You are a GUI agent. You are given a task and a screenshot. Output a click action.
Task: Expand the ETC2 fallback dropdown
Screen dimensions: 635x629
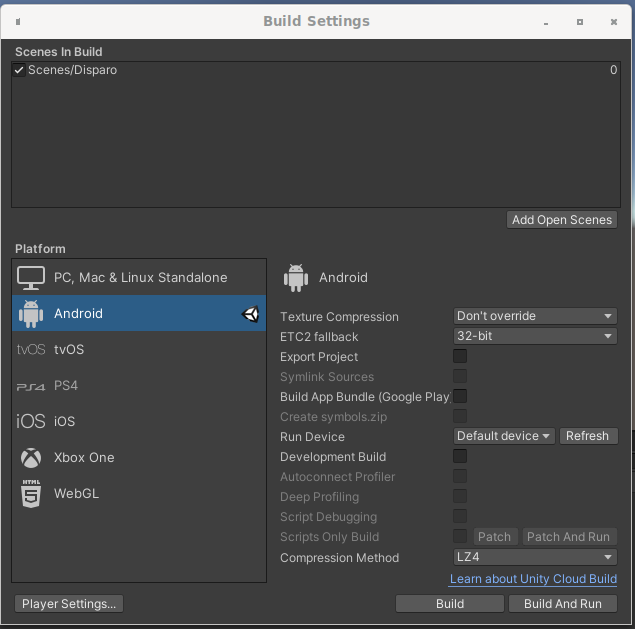[535, 336]
